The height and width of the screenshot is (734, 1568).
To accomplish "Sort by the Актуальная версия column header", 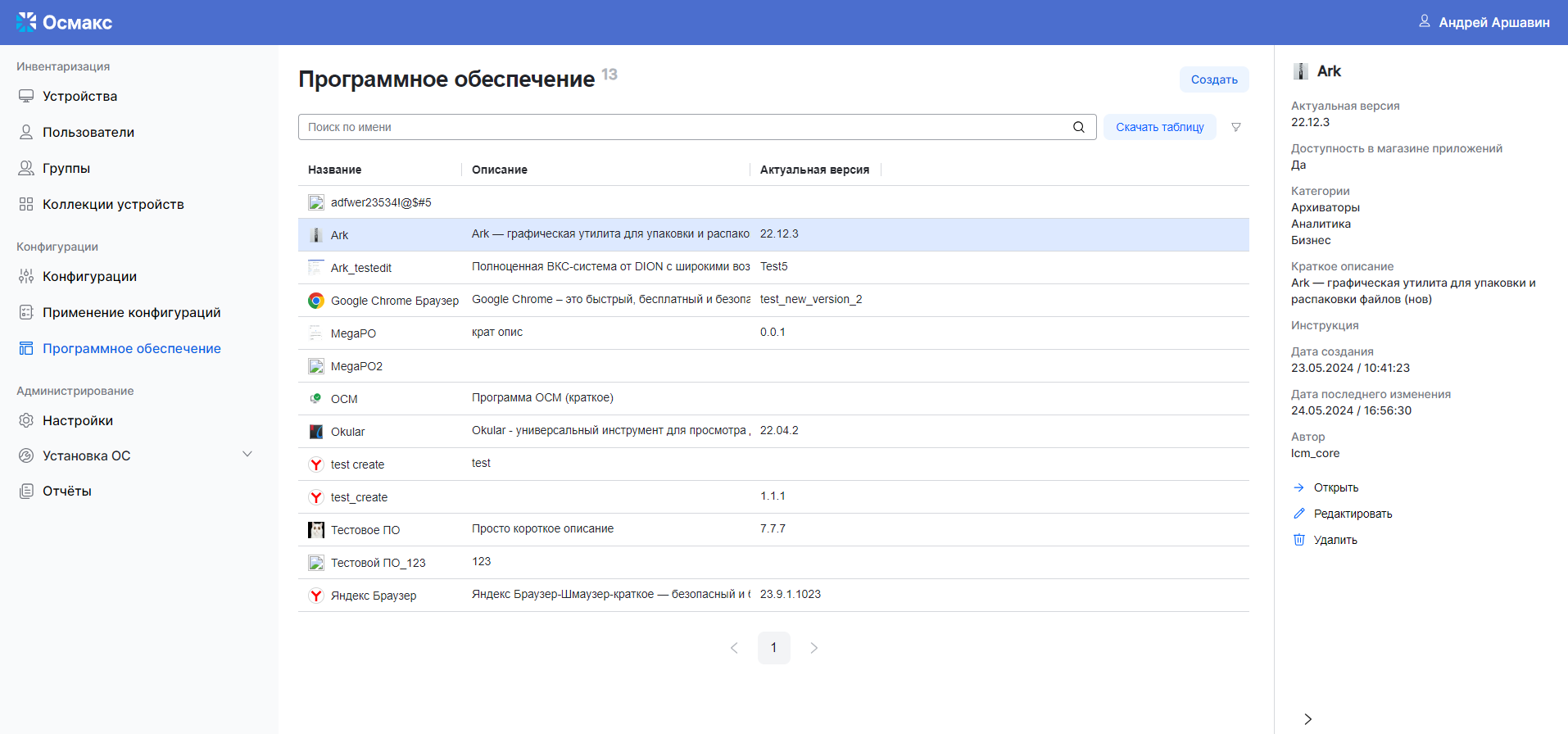I will coord(814,170).
